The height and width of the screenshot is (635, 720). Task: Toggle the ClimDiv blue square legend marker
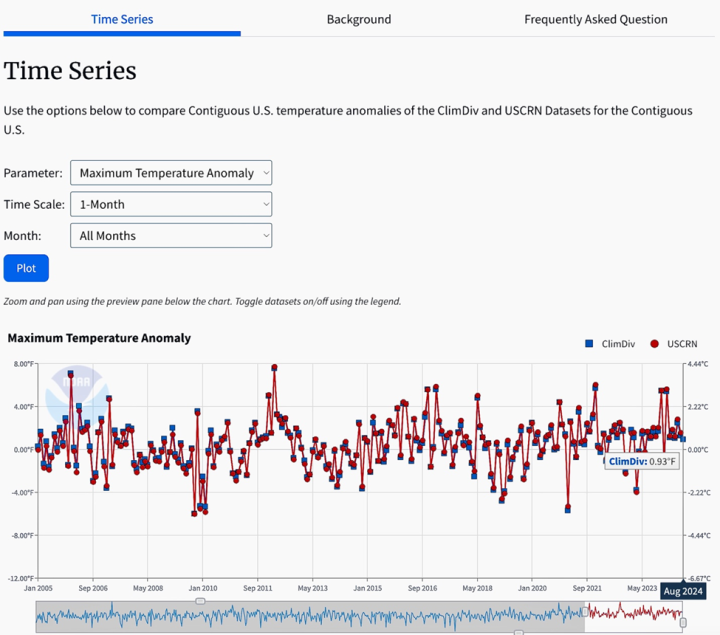point(590,344)
